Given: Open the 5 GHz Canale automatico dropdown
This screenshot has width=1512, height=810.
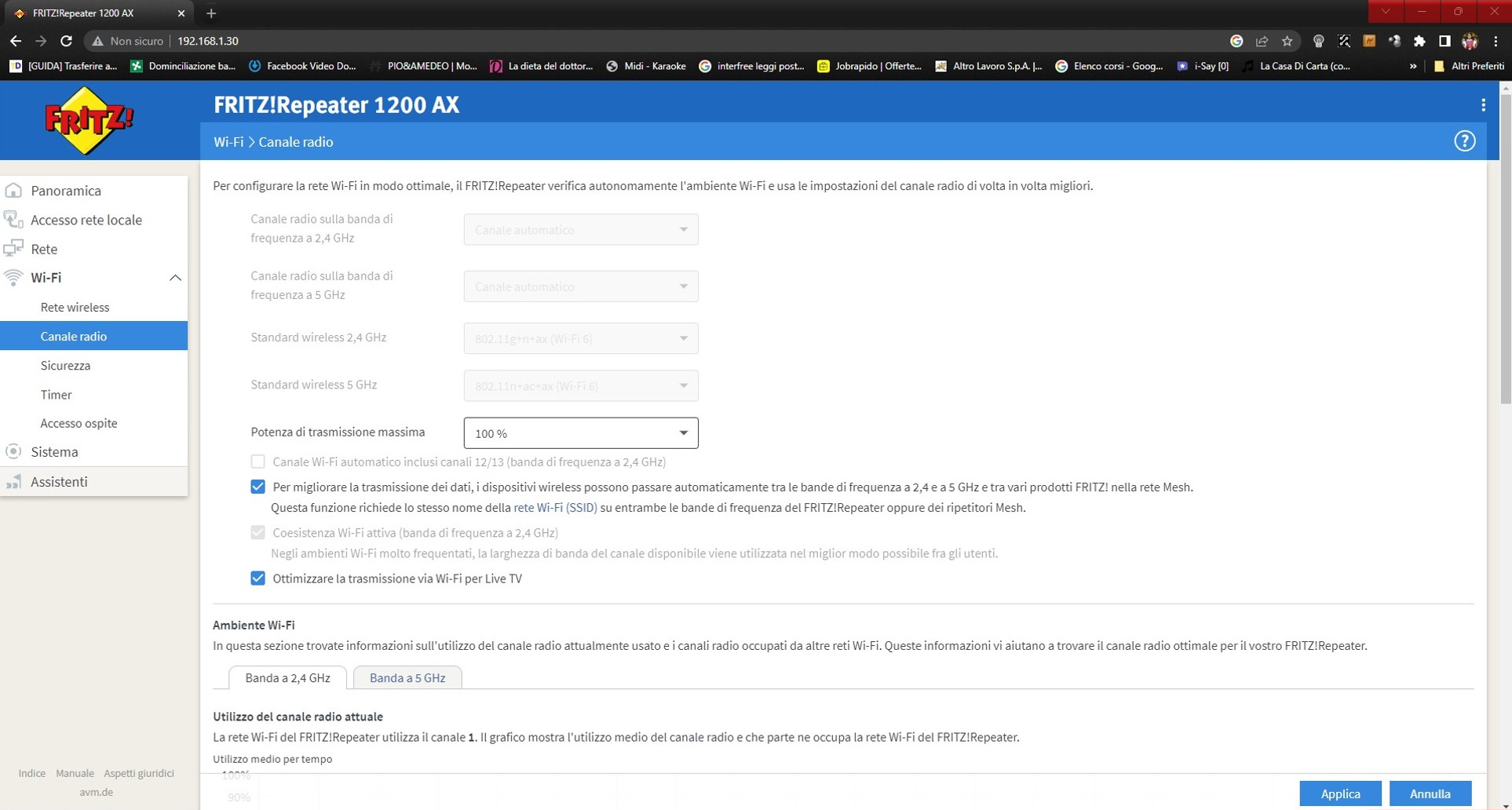Looking at the screenshot, I should pos(581,286).
